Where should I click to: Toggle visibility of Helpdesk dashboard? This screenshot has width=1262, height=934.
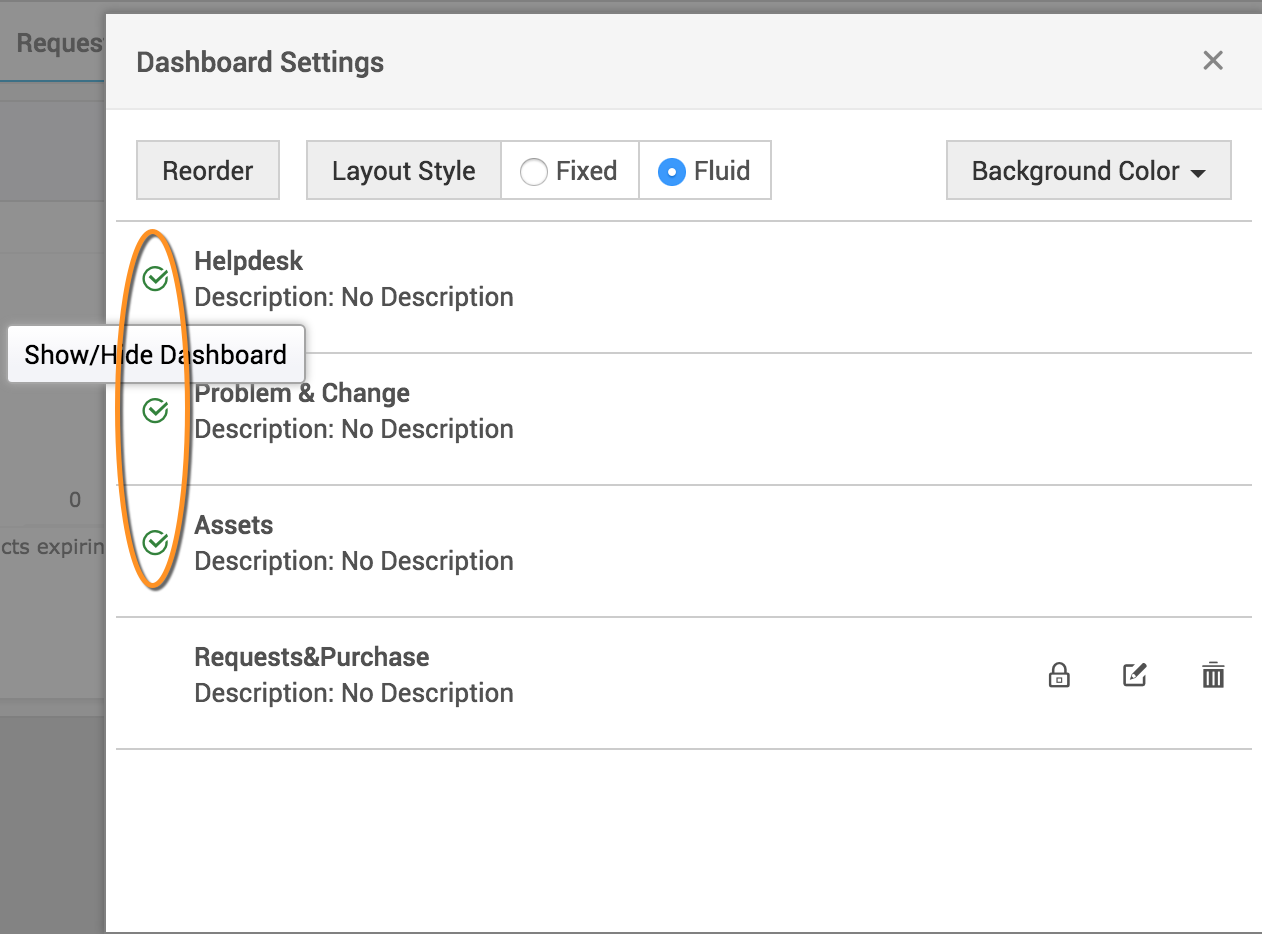[155, 279]
